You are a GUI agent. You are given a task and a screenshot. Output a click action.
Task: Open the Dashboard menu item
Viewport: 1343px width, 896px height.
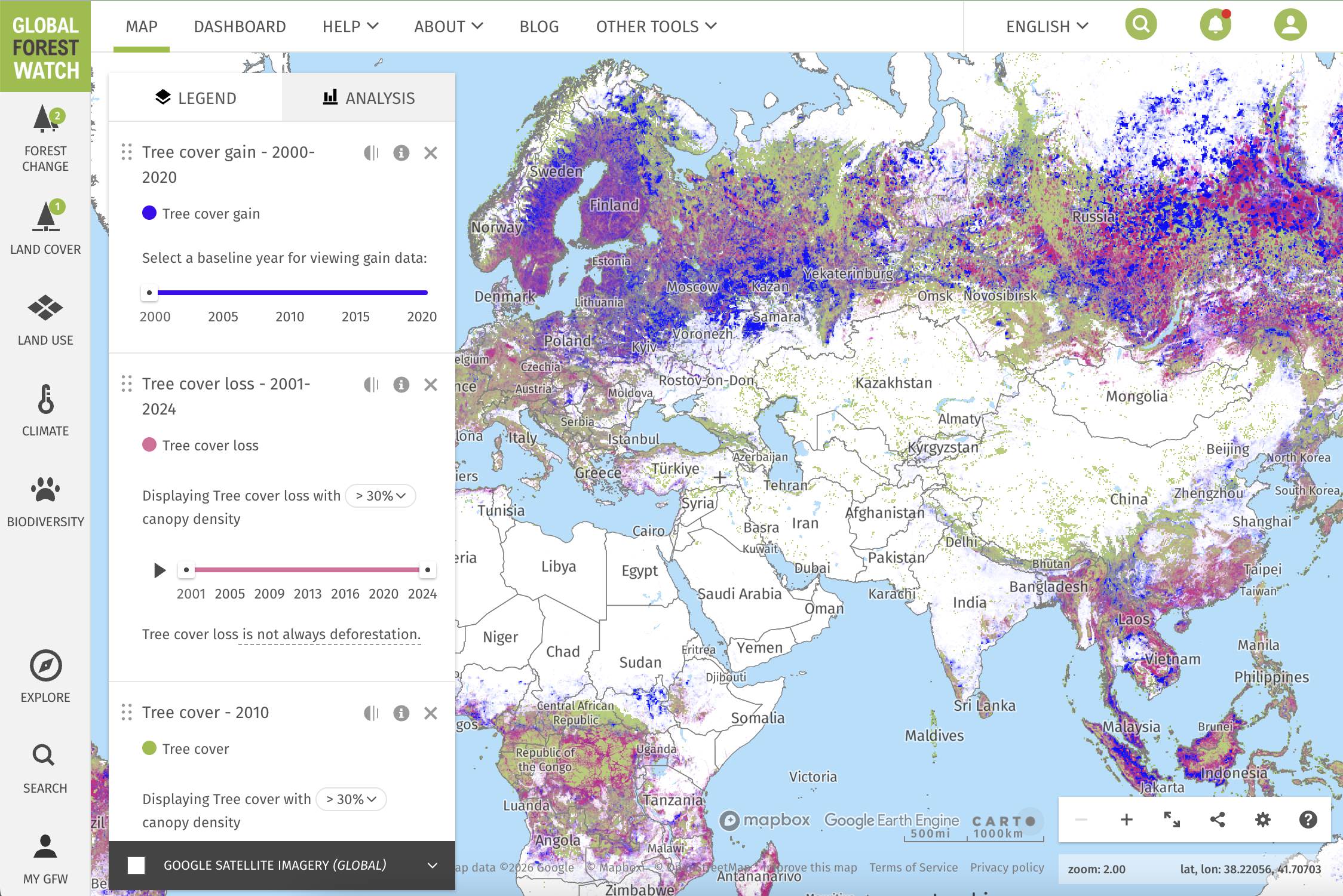[240, 26]
